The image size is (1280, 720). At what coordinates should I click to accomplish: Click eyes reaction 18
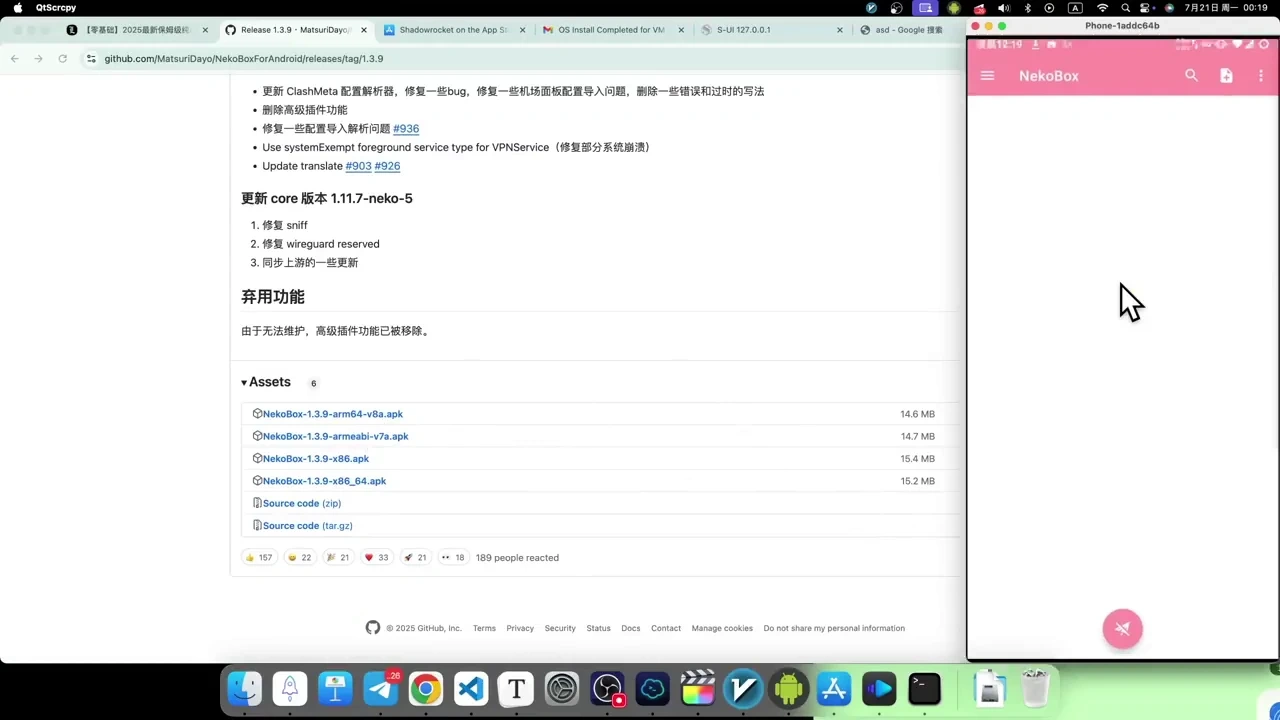click(453, 557)
